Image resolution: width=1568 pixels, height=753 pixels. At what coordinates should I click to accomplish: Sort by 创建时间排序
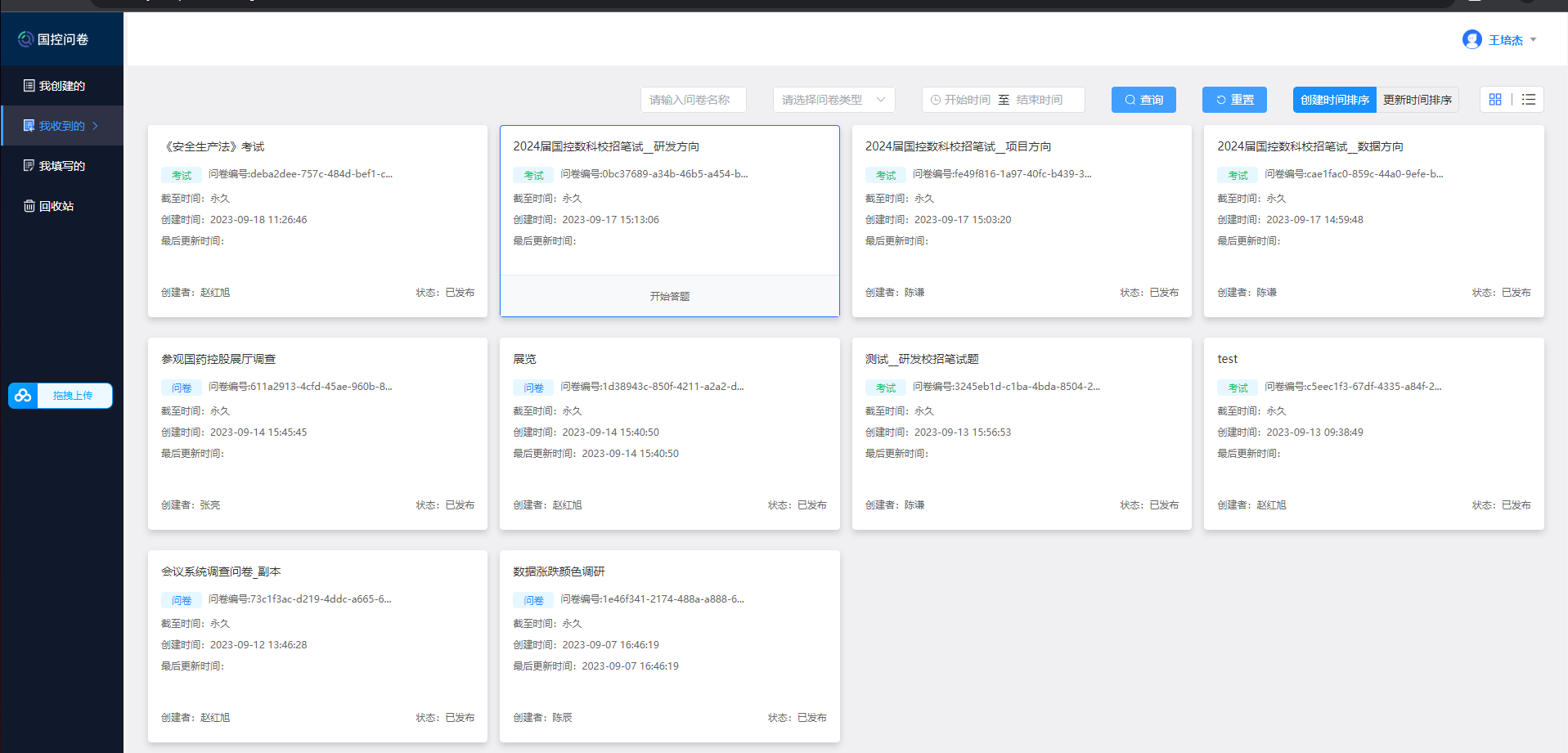point(1335,100)
